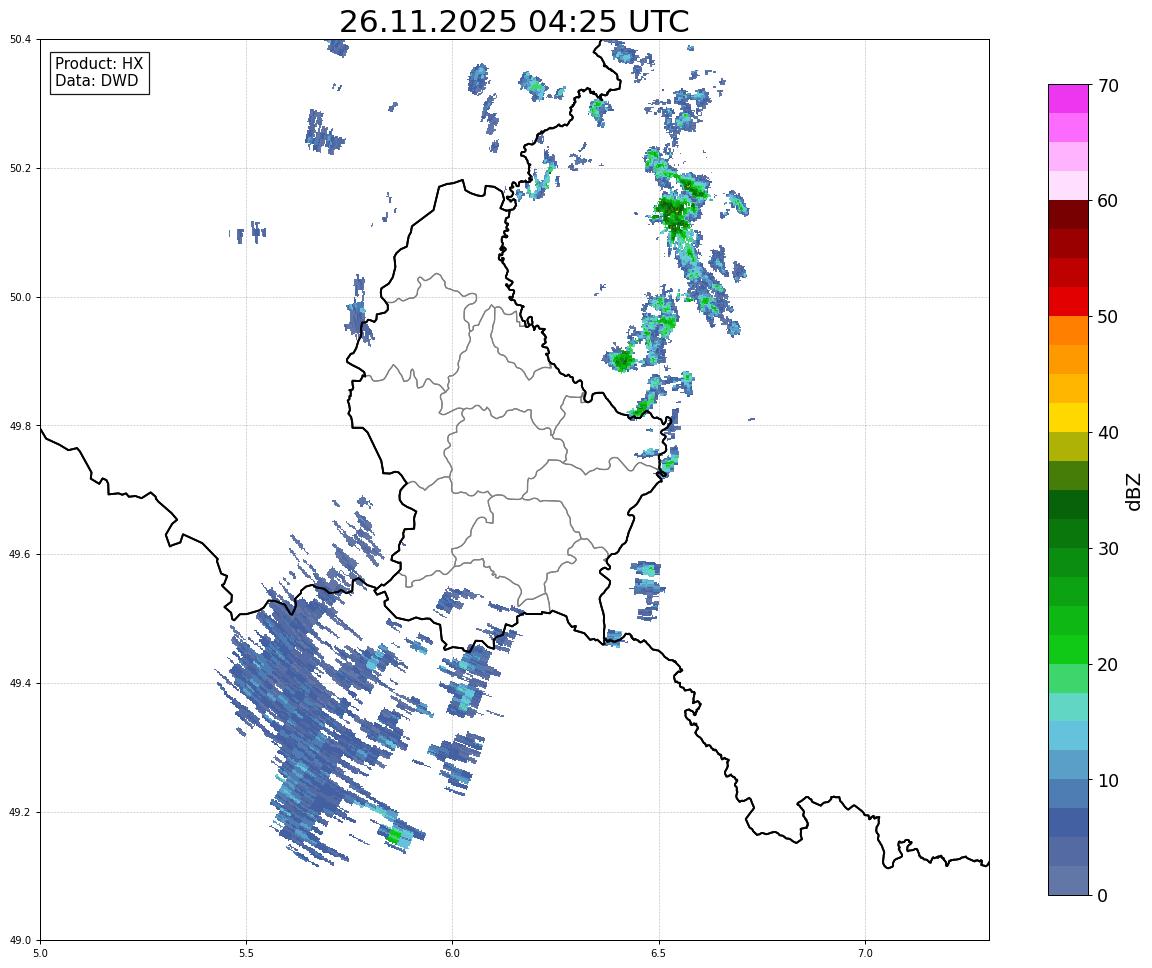The width and height of the screenshot is (1152, 968).
Task: Click the latitude tick label 50.2
Action: click(x=21, y=168)
